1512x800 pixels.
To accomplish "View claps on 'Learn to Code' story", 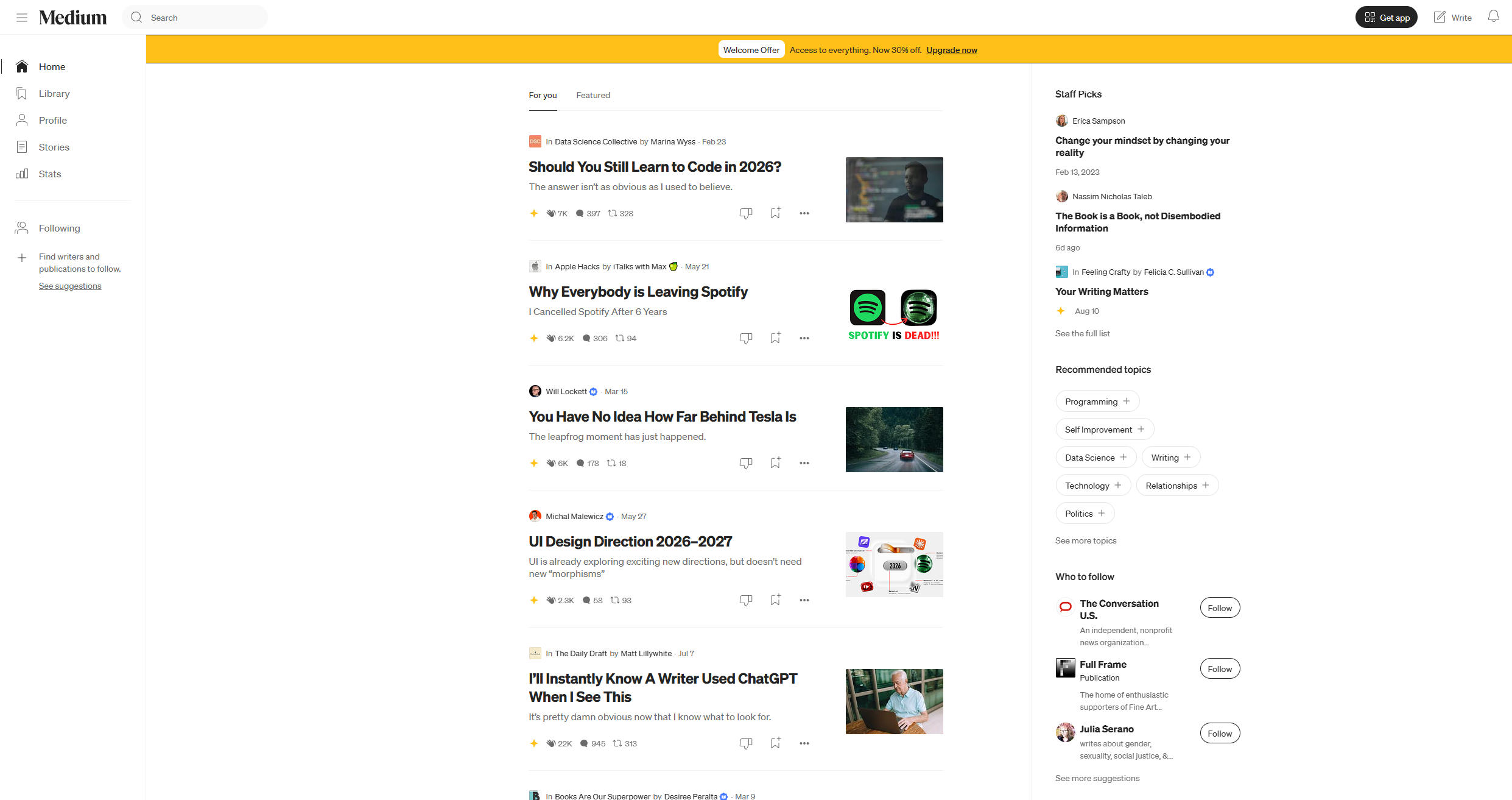I will pos(557,213).
